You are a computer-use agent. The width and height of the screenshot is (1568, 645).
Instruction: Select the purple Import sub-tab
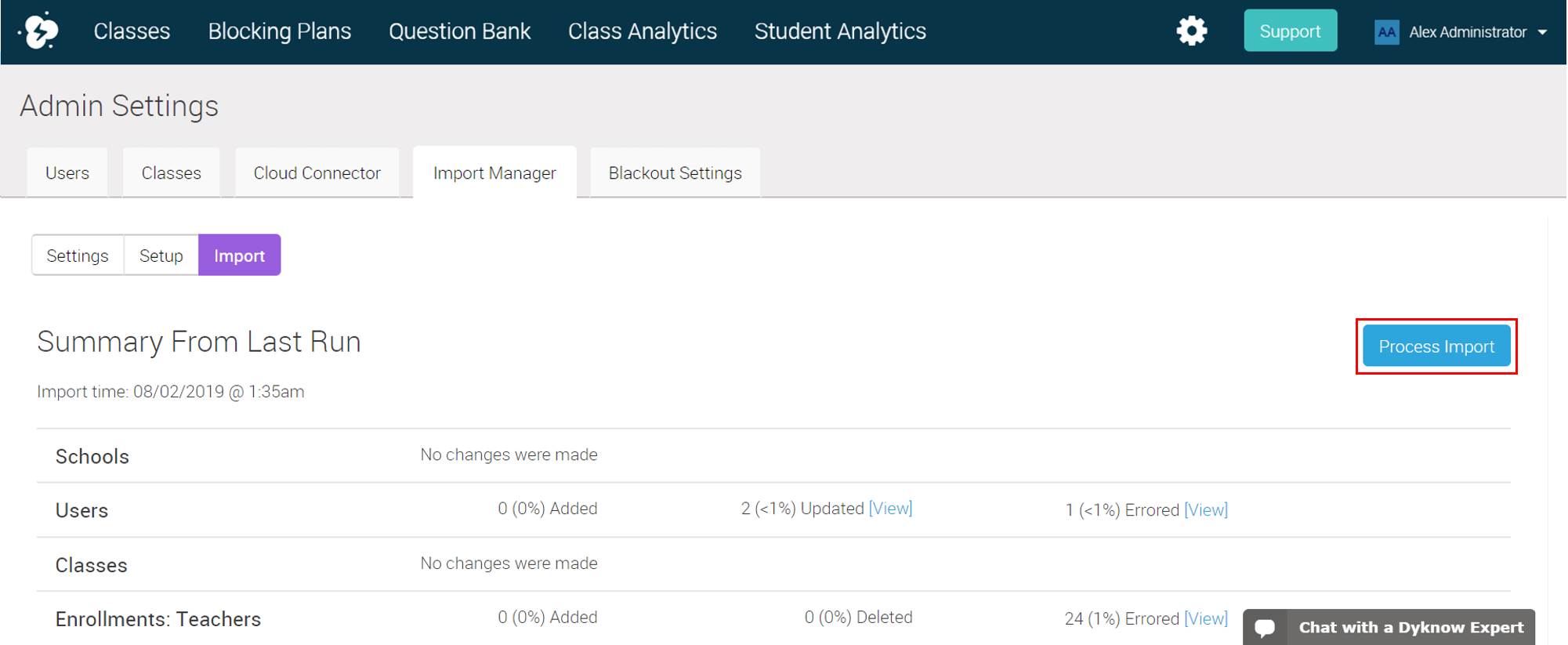click(x=239, y=255)
